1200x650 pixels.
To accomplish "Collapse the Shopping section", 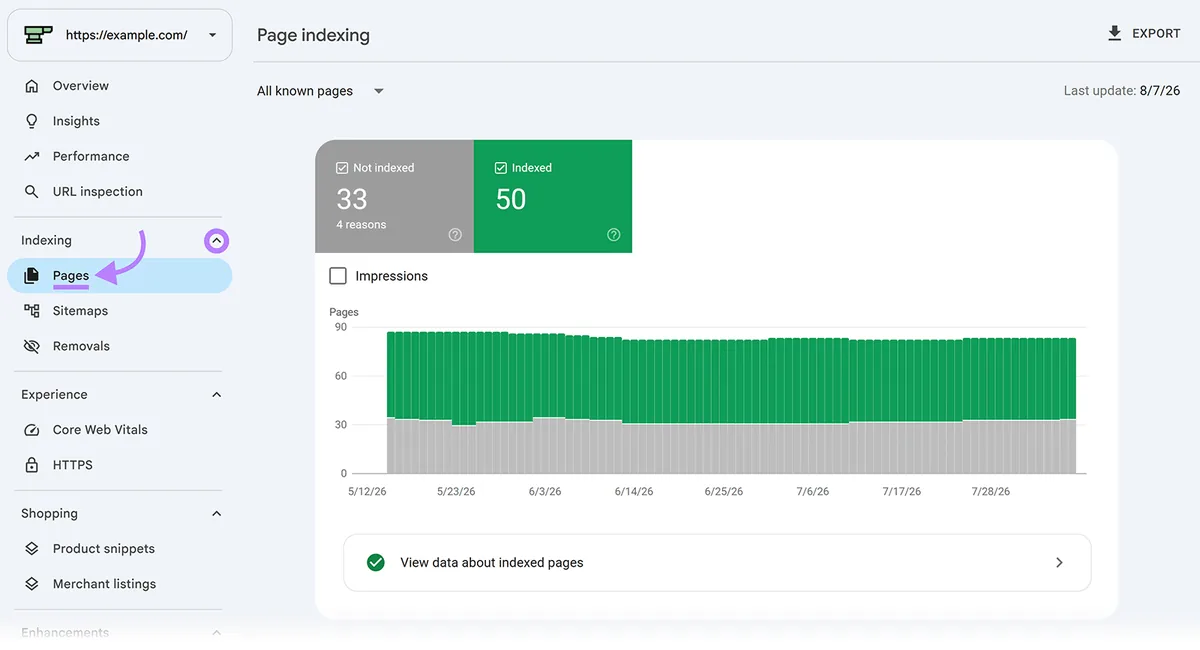I will tap(217, 514).
